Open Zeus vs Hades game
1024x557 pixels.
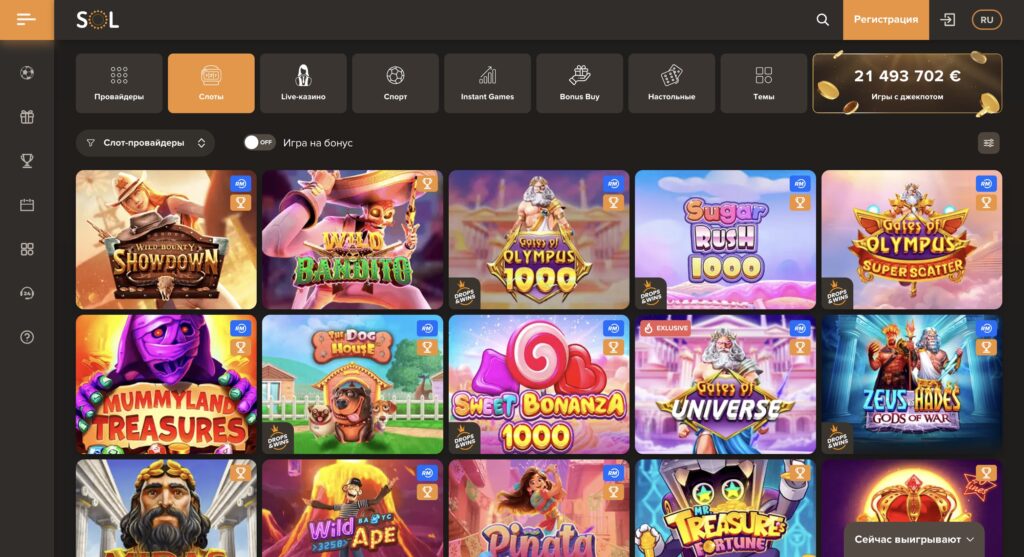(x=912, y=385)
